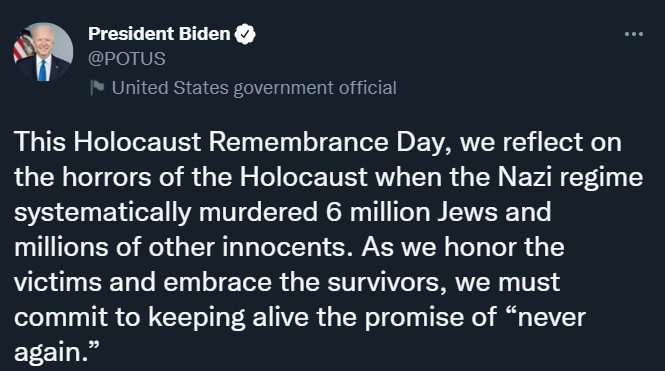Click the words "we must" in tweet

[507, 283]
